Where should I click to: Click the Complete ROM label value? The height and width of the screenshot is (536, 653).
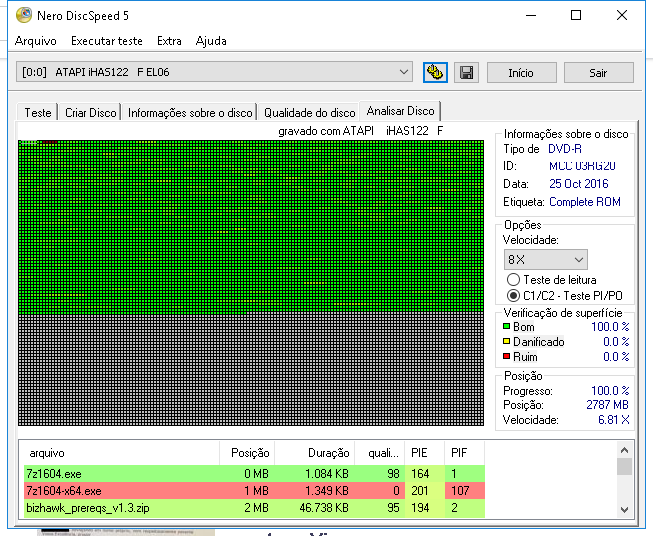[x=585, y=202]
